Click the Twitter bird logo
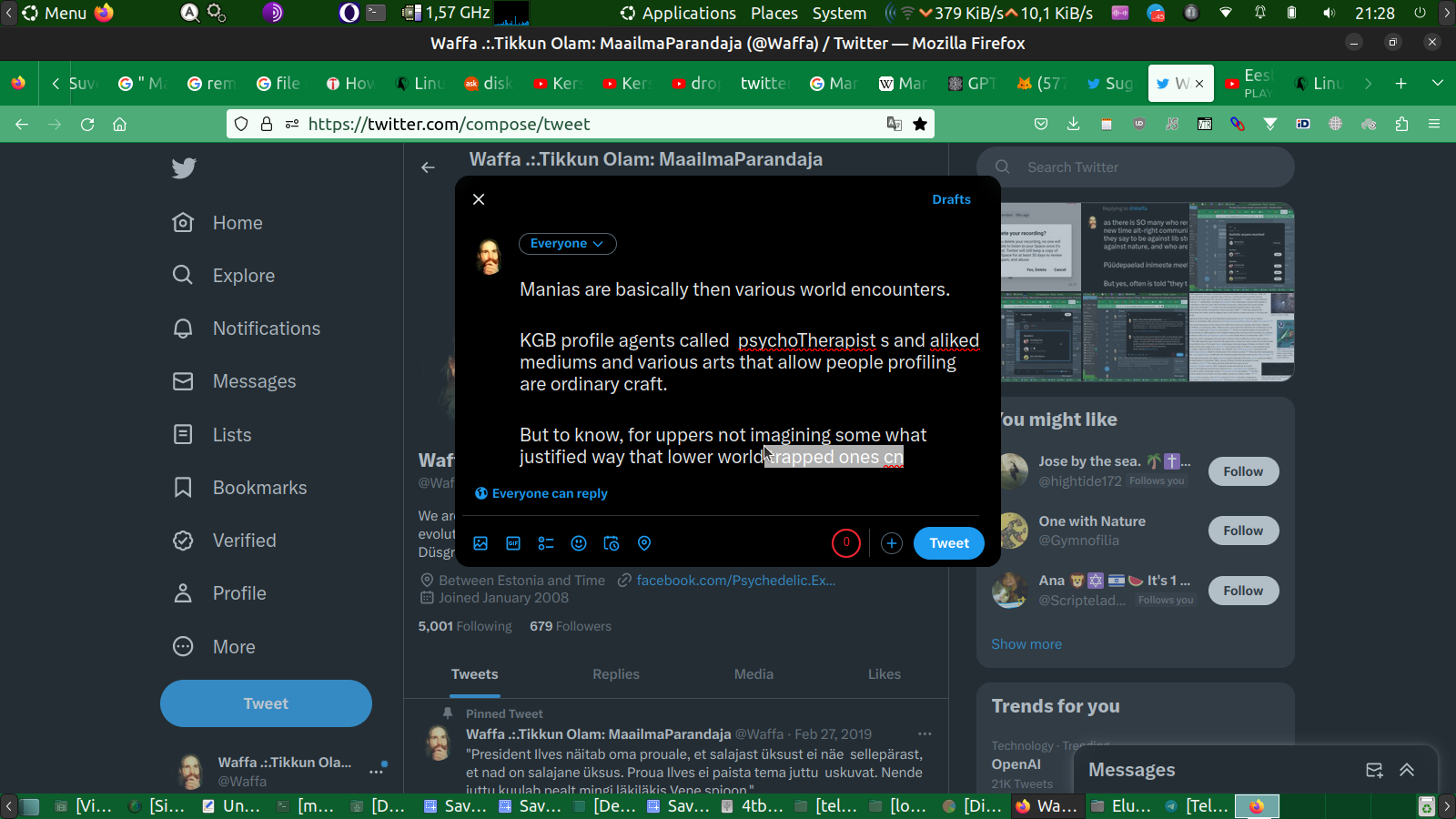This screenshot has width=1456, height=819. (x=184, y=168)
